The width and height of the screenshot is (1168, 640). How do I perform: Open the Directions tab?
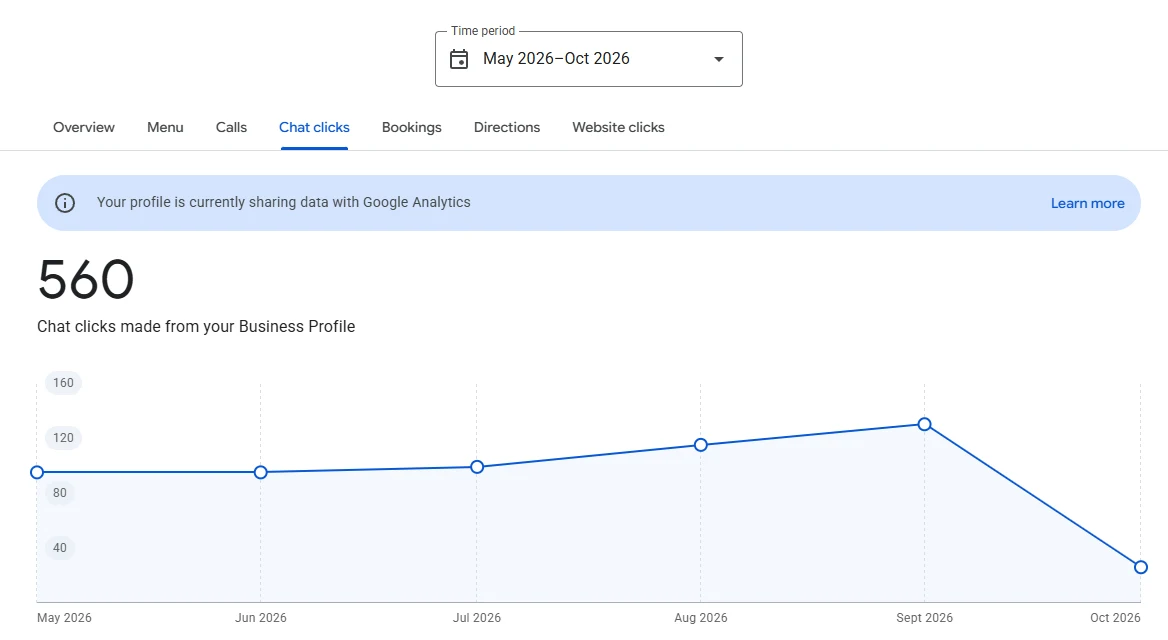pyautogui.click(x=507, y=127)
